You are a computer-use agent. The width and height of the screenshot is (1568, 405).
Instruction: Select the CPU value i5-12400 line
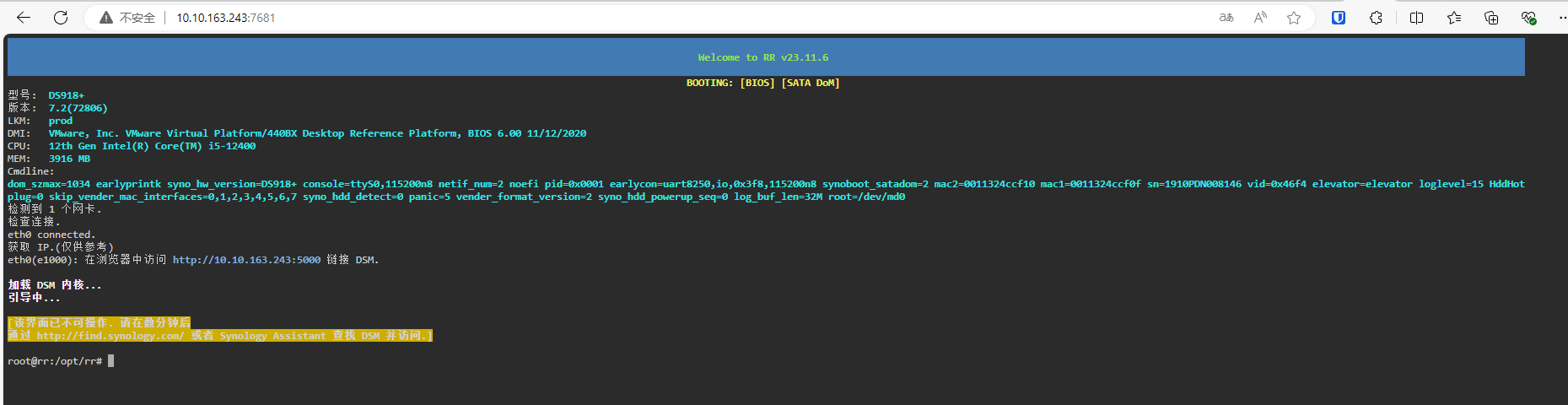[x=152, y=146]
